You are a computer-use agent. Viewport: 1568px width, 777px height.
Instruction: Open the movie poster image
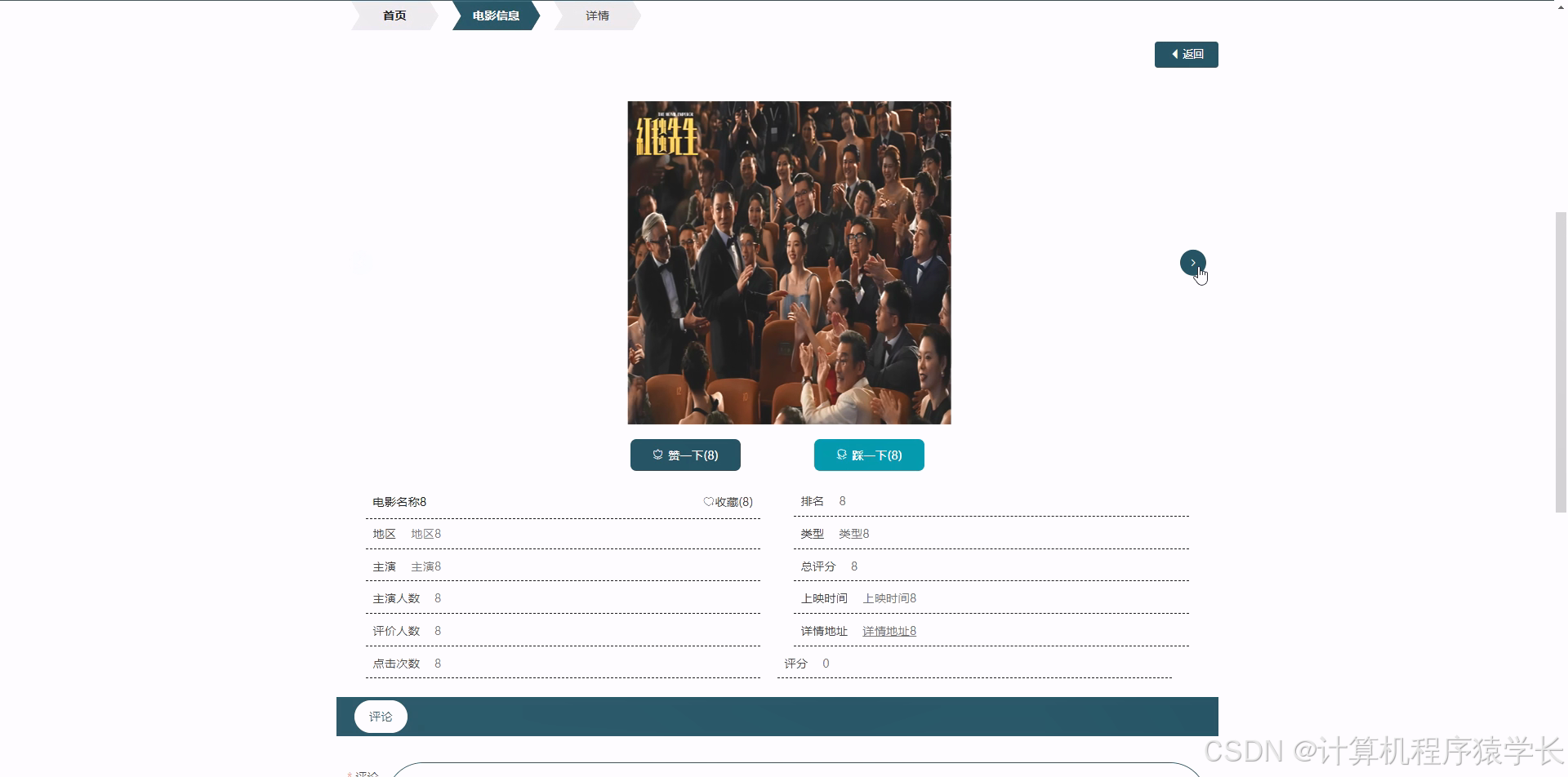[789, 263]
